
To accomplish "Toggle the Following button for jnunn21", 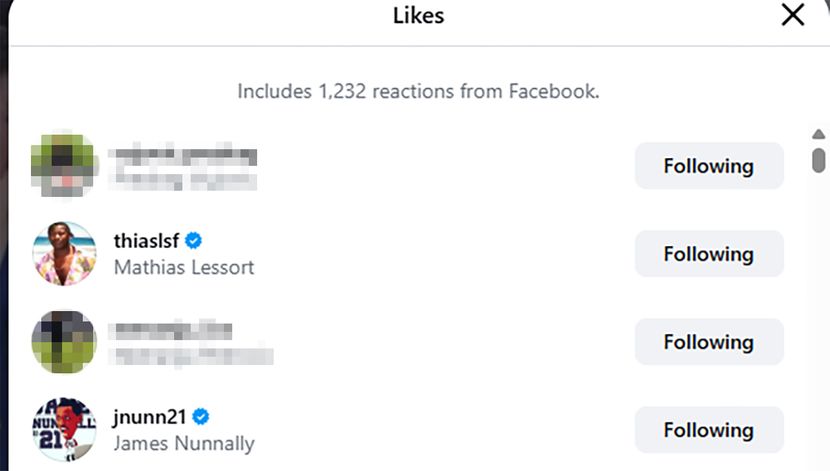I will coord(709,430).
